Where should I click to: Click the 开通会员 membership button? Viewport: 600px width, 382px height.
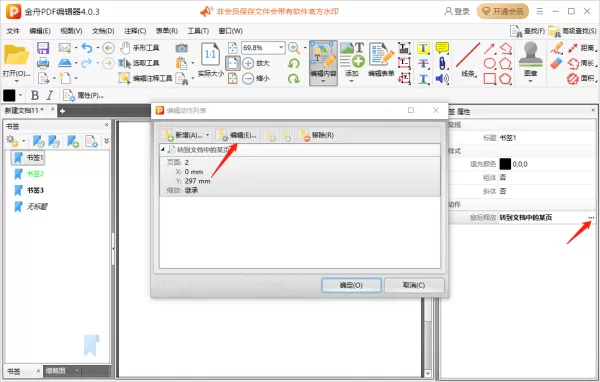coord(503,11)
